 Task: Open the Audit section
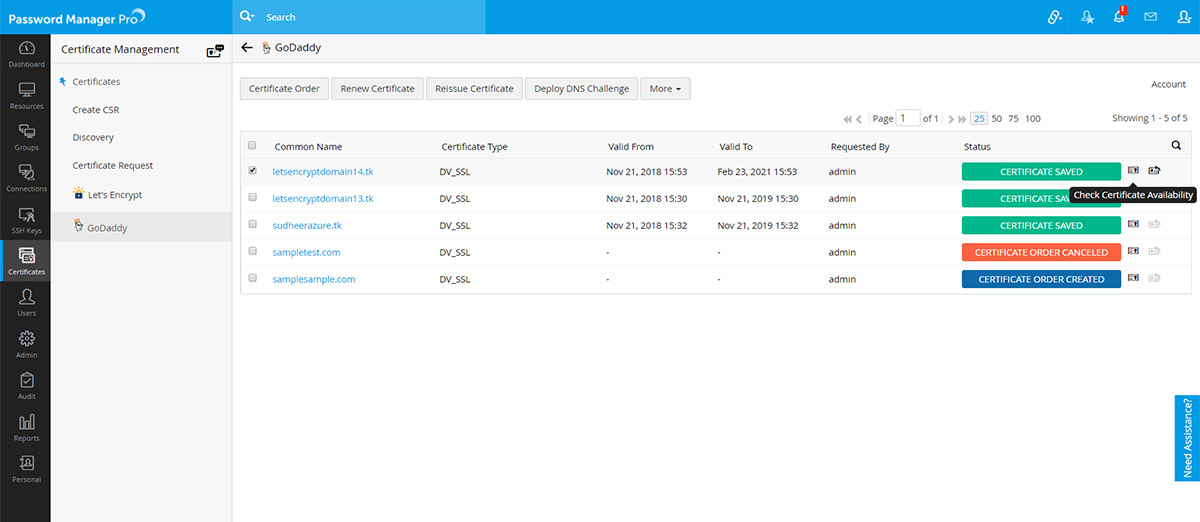[x=26, y=386]
